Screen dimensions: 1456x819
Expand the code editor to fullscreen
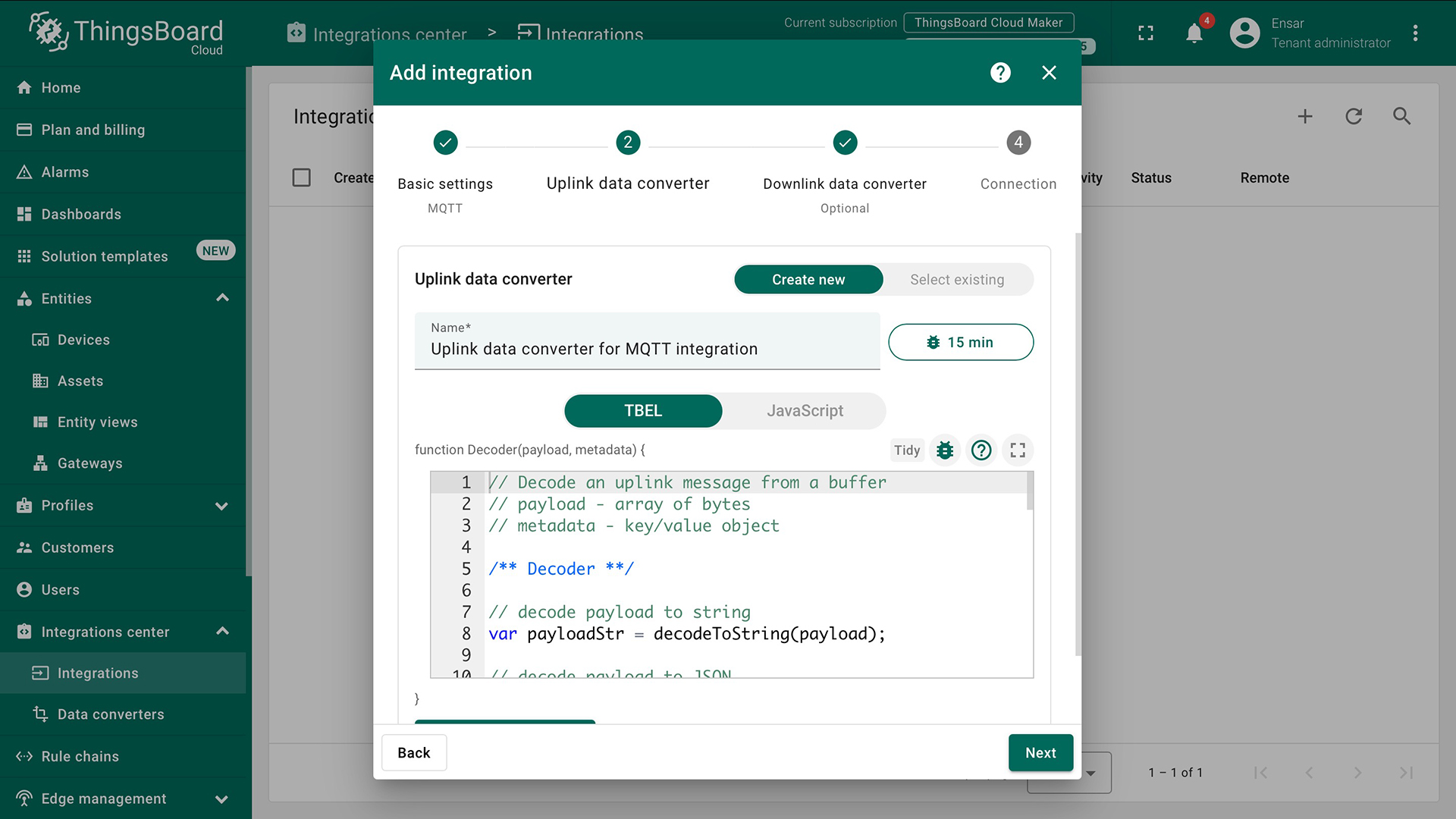coord(1017,450)
